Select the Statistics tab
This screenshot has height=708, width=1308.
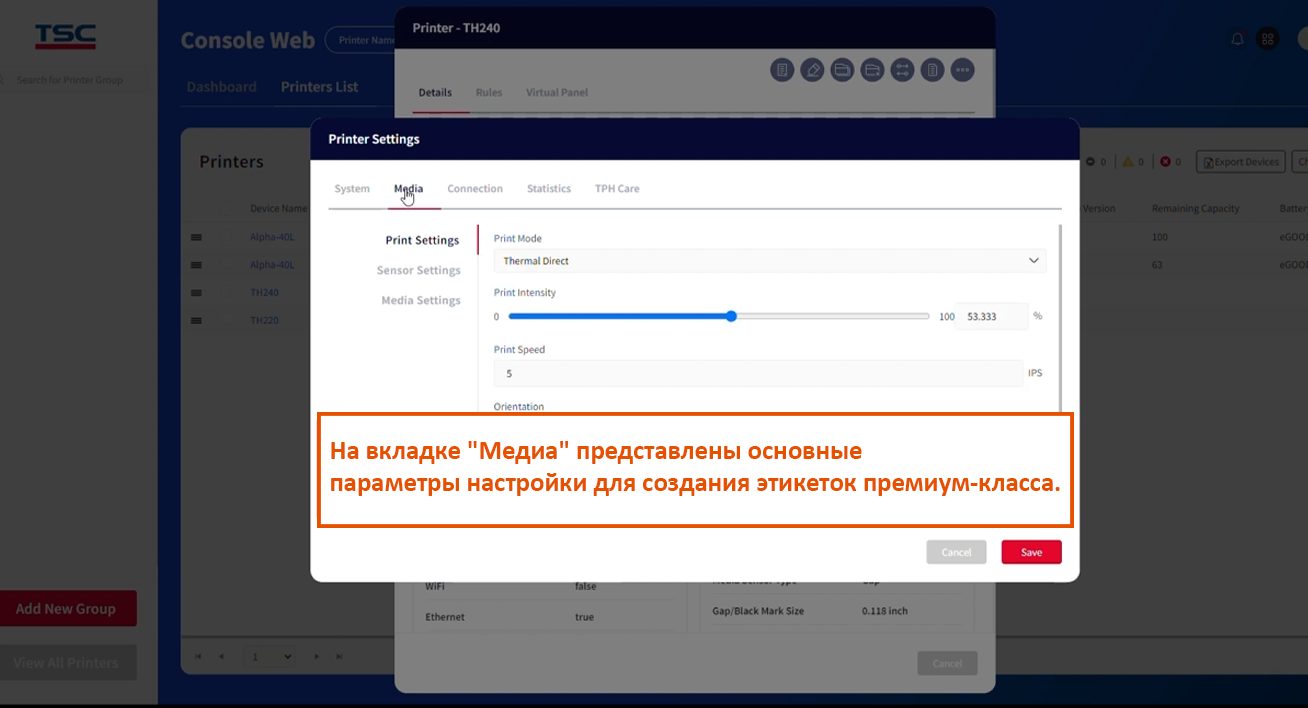coord(549,189)
